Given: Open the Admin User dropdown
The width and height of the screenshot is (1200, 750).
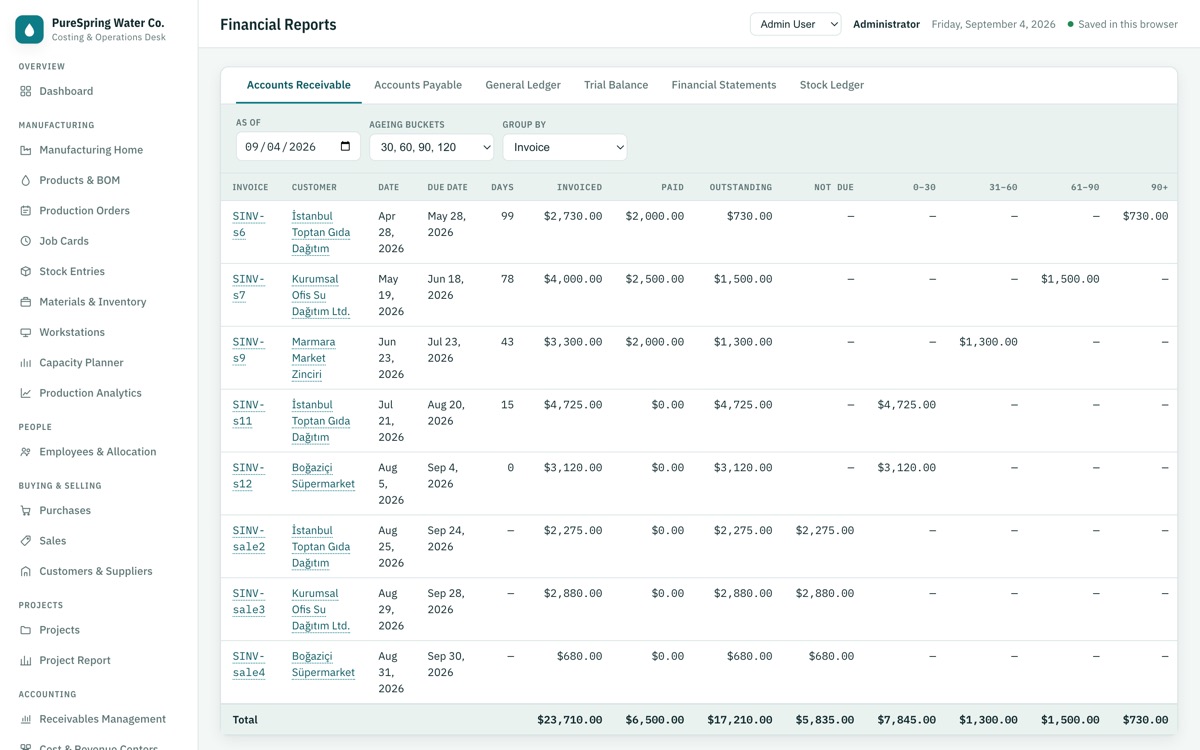Looking at the screenshot, I should coord(796,24).
